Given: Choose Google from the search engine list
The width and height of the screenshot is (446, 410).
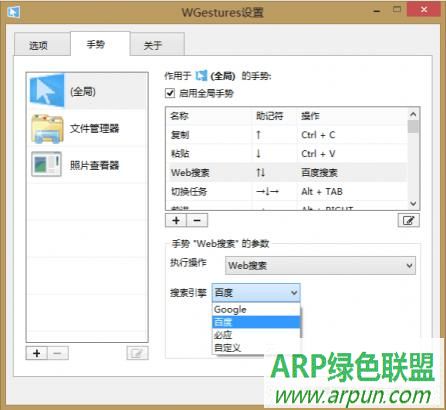Looking at the screenshot, I should coord(256,309).
